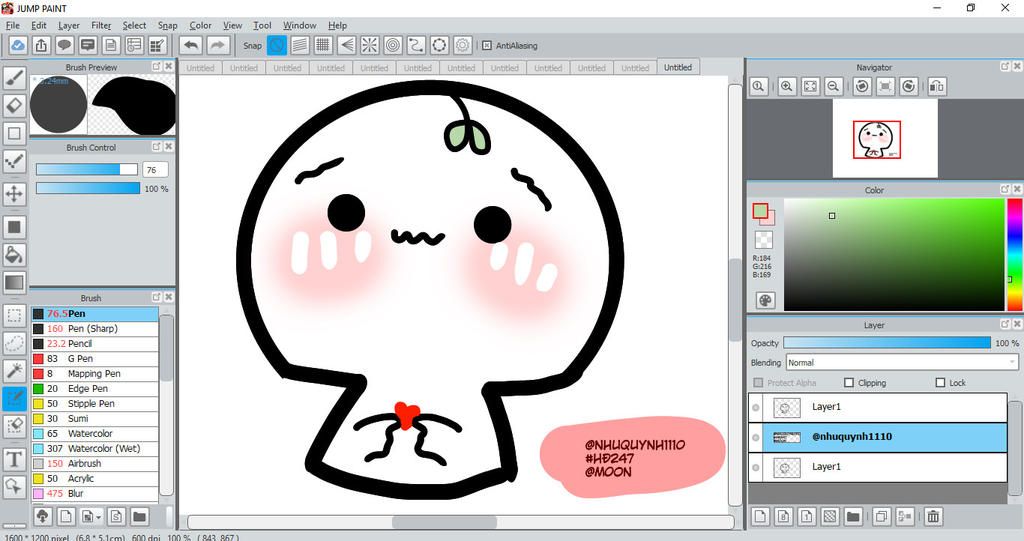Open the File menu
The width and height of the screenshot is (1024, 541).
(x=12, y=25)
